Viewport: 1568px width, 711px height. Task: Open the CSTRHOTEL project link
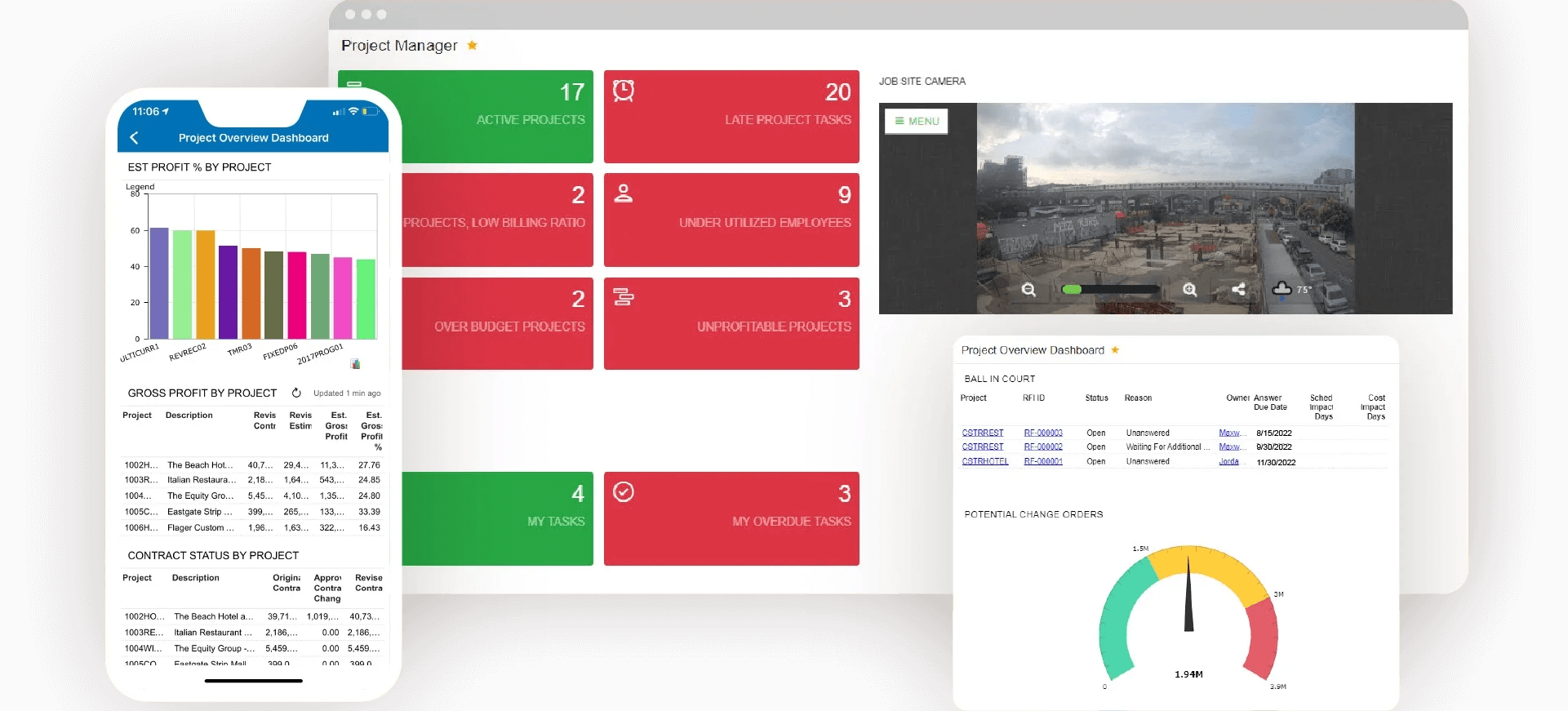tap(985, 461)
